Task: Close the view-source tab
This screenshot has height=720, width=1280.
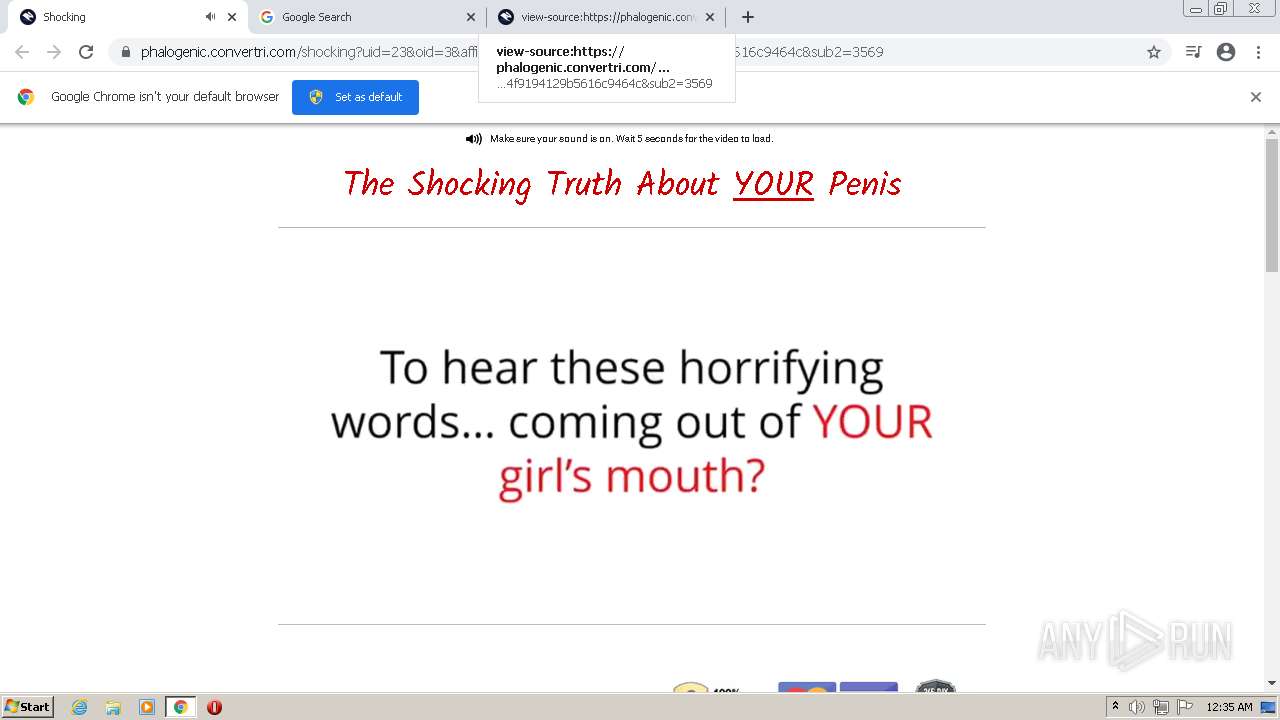Action: coord(710,17)
